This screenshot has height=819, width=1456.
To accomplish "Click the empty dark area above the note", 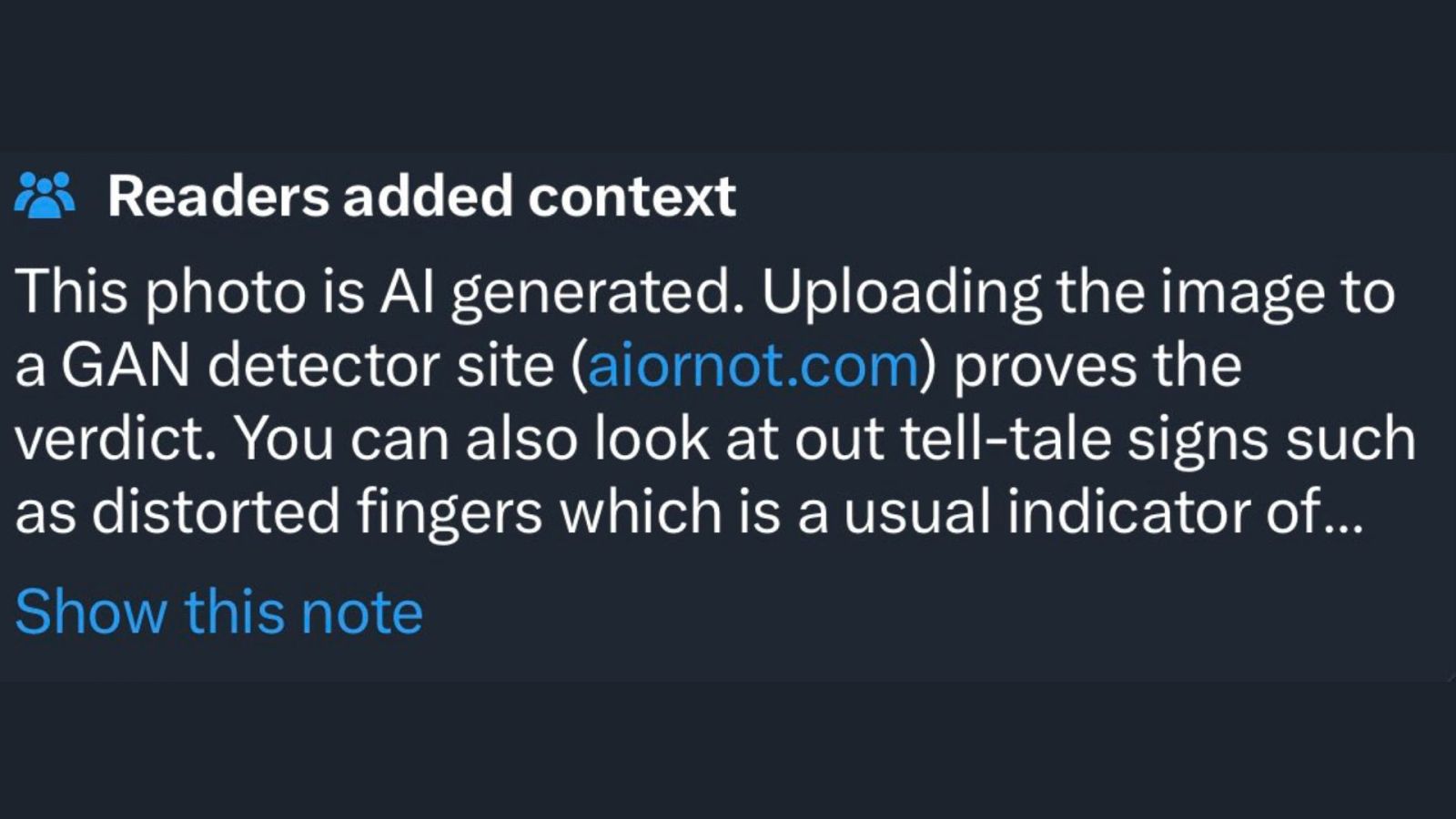I will [x=728, y=73].
